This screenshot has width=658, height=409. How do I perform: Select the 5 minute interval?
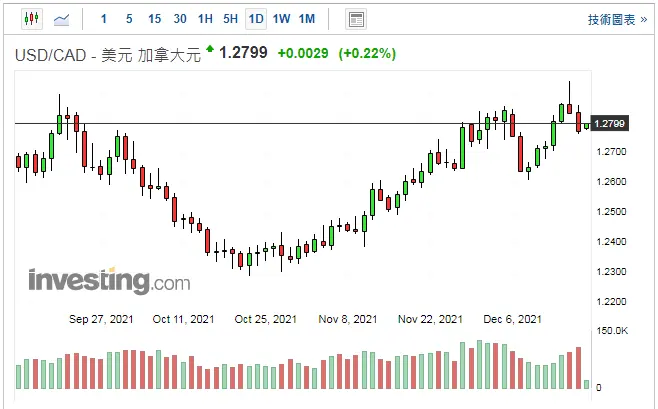[129, 19]
